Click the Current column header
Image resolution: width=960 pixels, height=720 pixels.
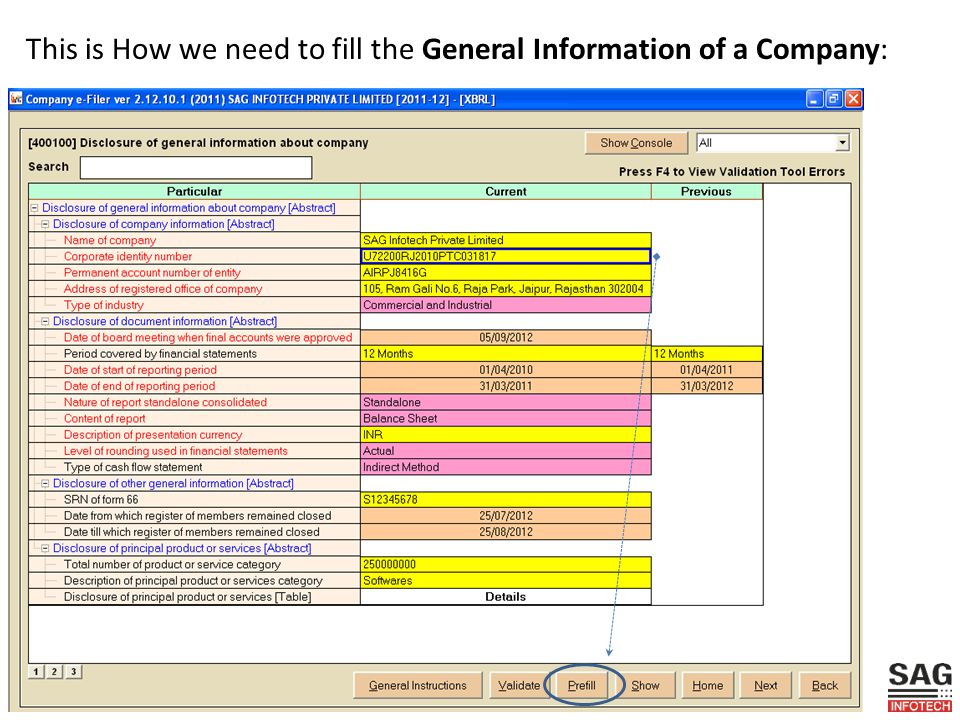click(506, 192)
